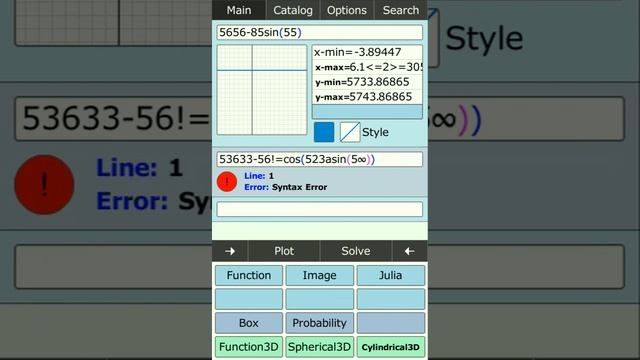Click the empty blue row below y-max
Image resolution: width=640 pixels, height=360 pixels.
[367, 111]
